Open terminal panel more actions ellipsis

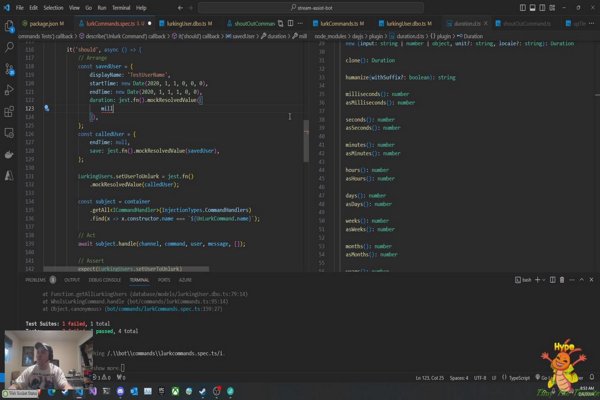572,280
